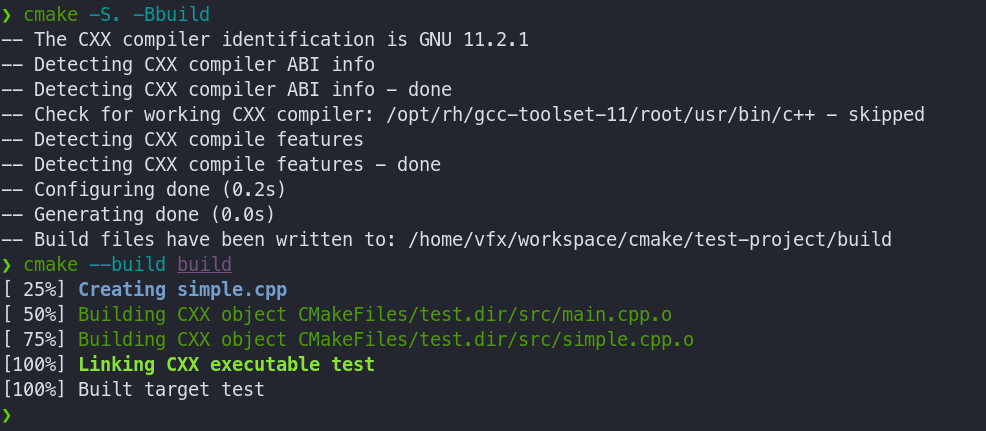The width and height of the screenshot is (986, 431).
Task: Click the [ 50%] progress indicator
Action: [34, 315]
